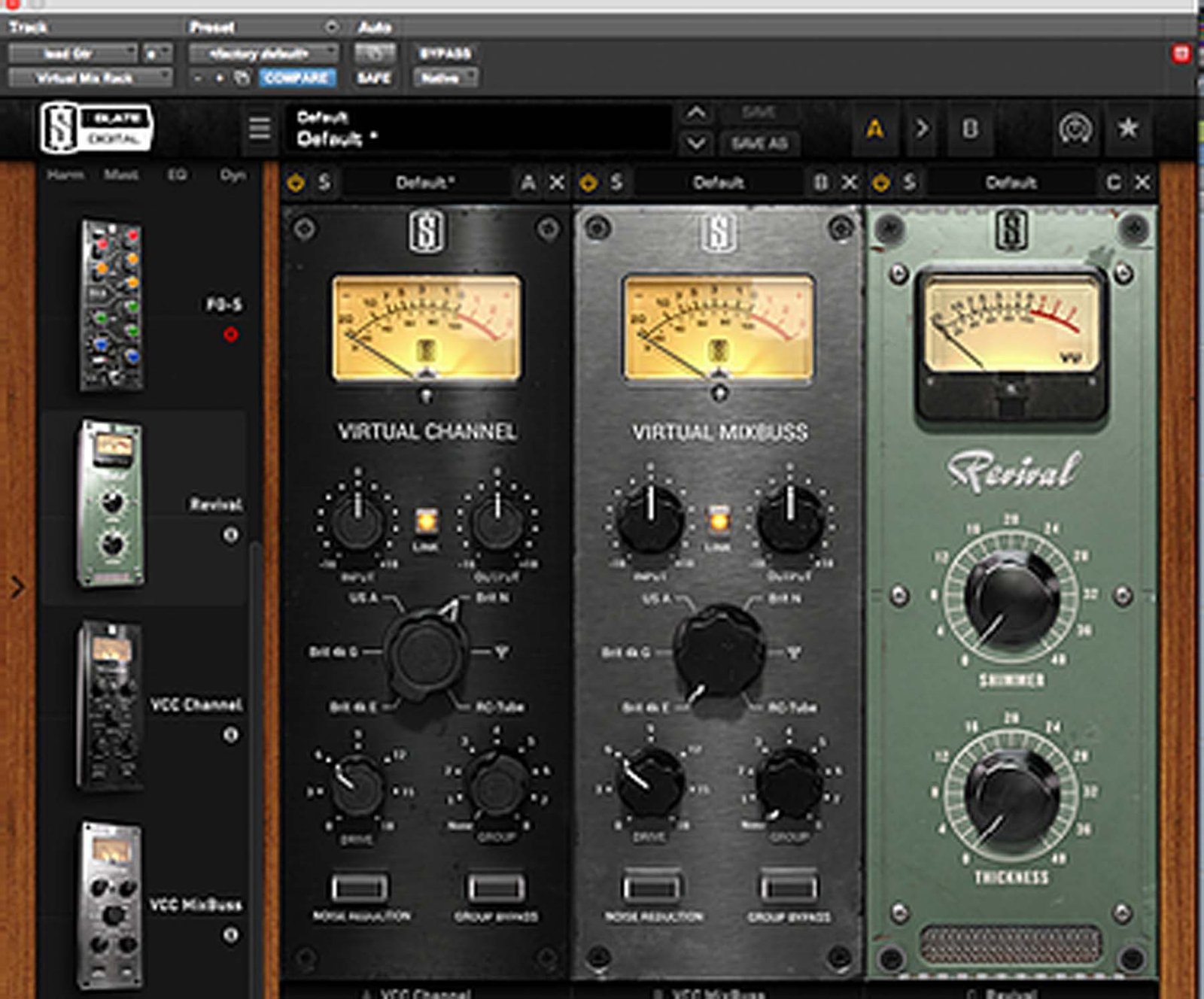Screen dimensions: 1204x999
Task: Open the Virtual Mix Rack plugin selector
Action: tap(90, 77)
